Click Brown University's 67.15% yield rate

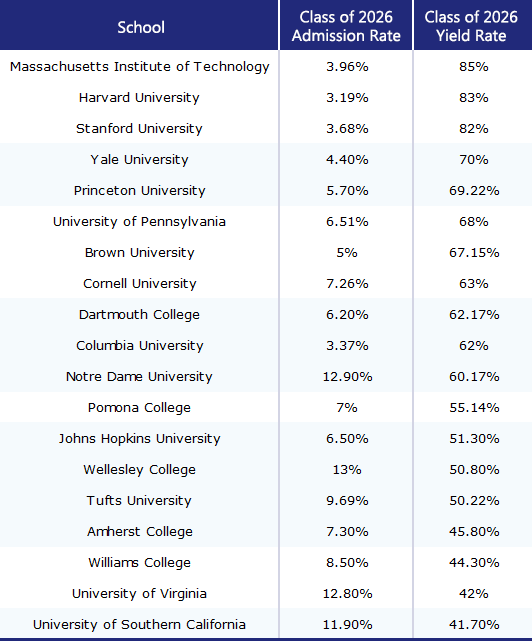click(x=474, y=253)
